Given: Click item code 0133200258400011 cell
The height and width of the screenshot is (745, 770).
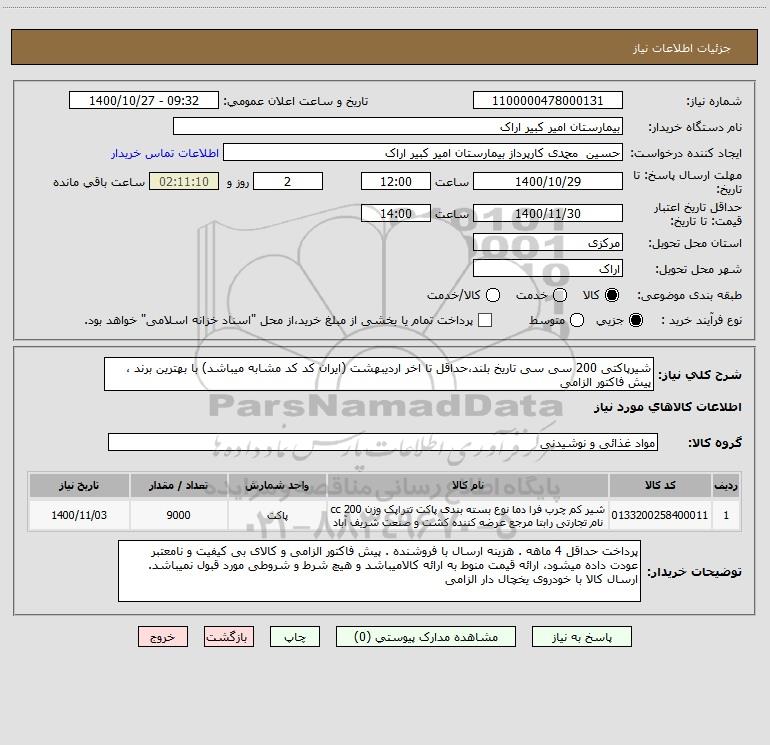Looking at the screenshot, I should click(x=660, y=515).
